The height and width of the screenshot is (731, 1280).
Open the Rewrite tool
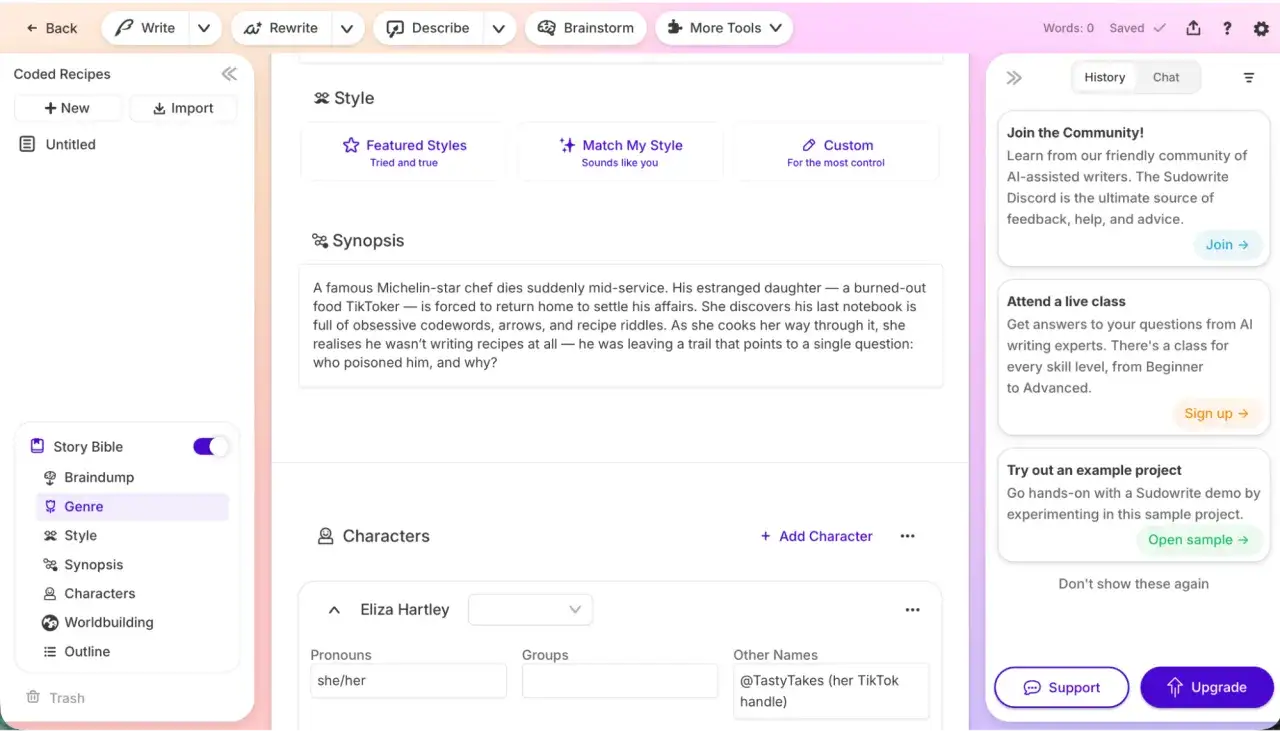(x=281, y=28)
